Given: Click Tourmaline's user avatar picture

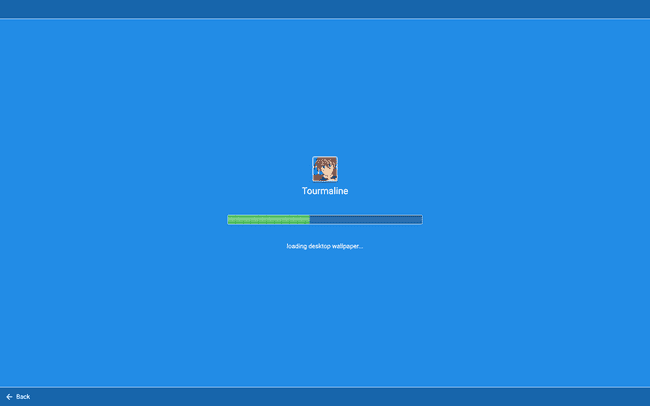Looking at the screenshot, I should (x=325, y=169).
